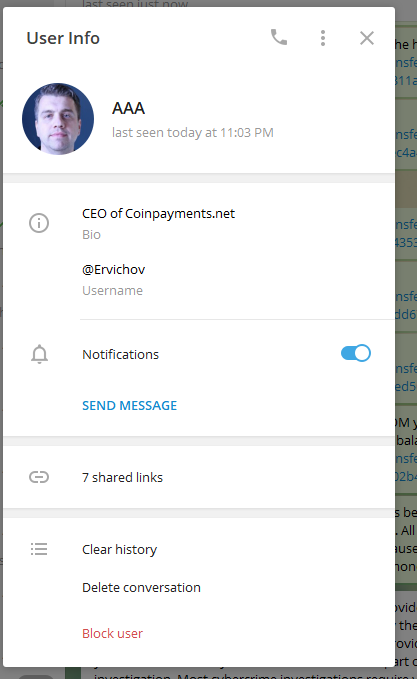Viewport: 417px width, 679px height.
Task: Toggle the Notifications switch off
Action: [356, 353]
